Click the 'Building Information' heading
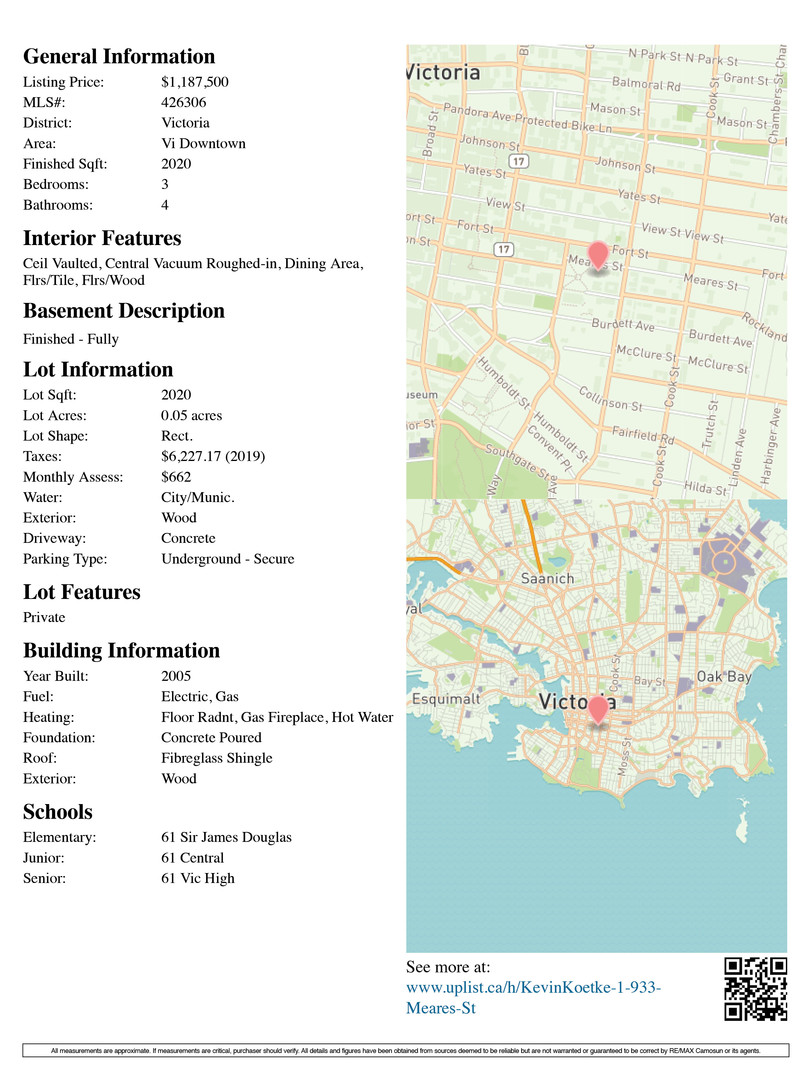 121,651
